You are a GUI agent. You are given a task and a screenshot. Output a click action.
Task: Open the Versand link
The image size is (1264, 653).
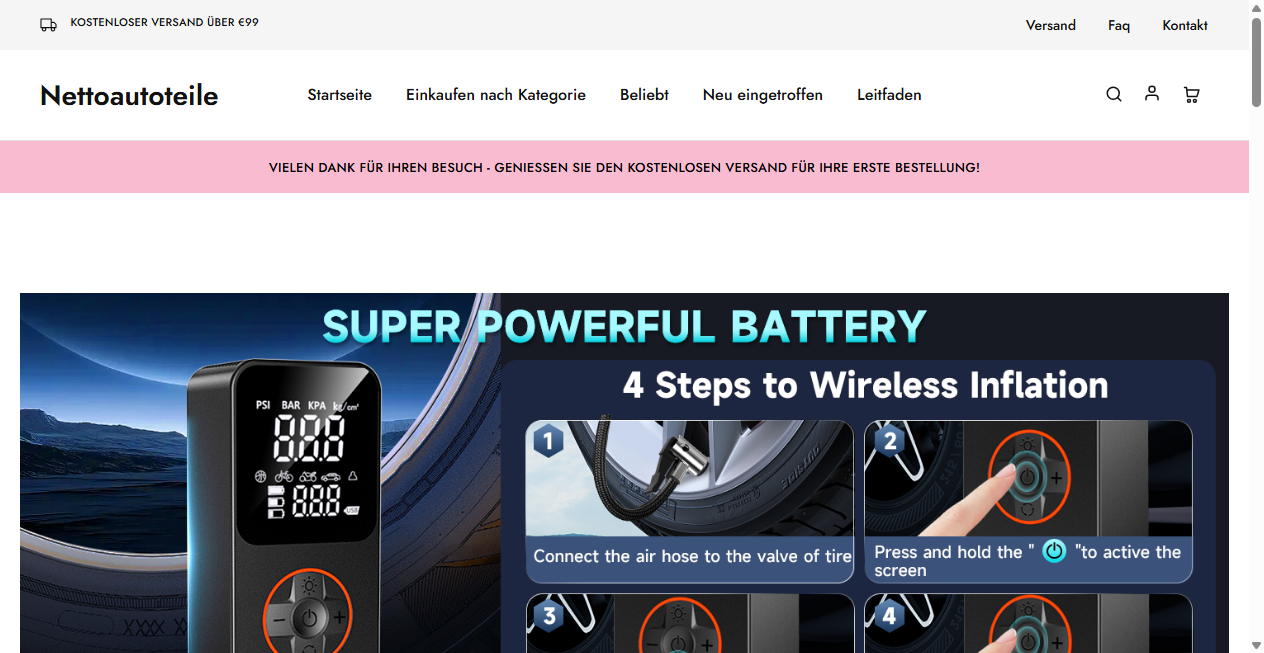click(1051, 25)
